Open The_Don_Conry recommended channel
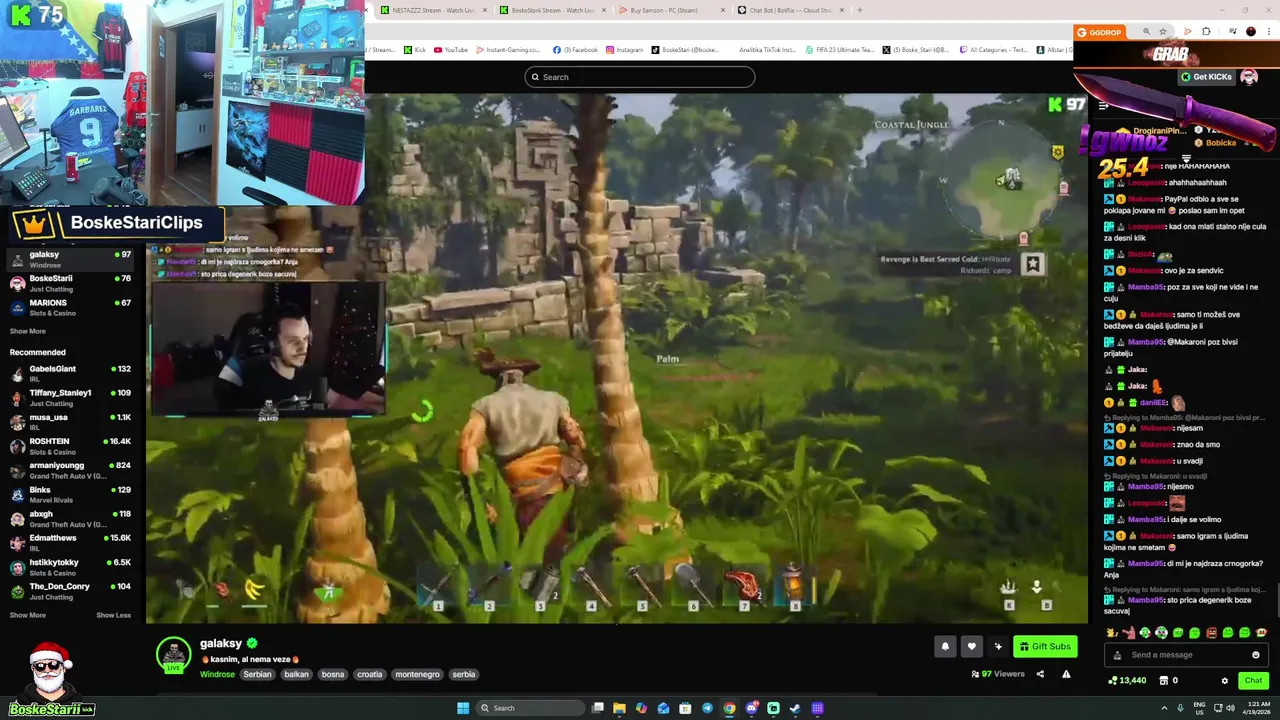This screenshot has height=720, width=1280. (x=70, y=591)
